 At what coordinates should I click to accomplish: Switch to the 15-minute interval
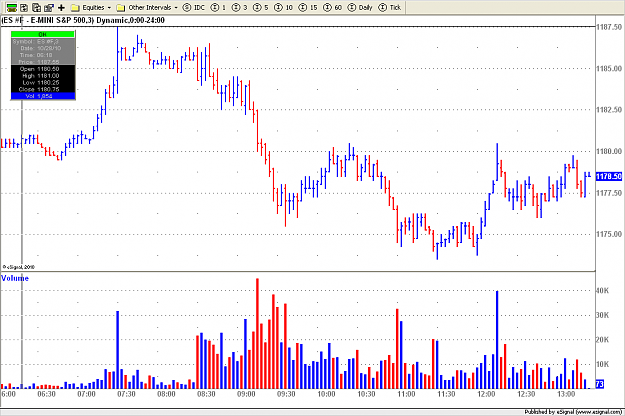point(309,7)
